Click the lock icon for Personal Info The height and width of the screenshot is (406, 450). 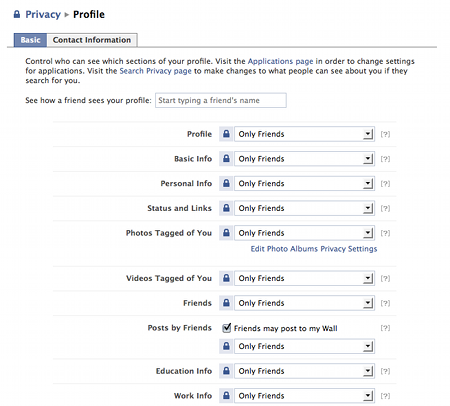[x=226, y=183]
